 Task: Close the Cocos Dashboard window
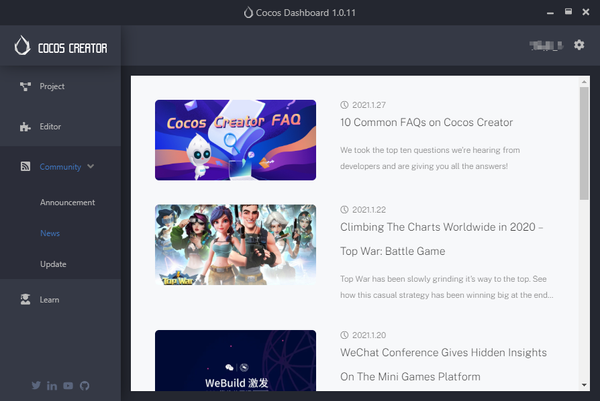(586, 12)
